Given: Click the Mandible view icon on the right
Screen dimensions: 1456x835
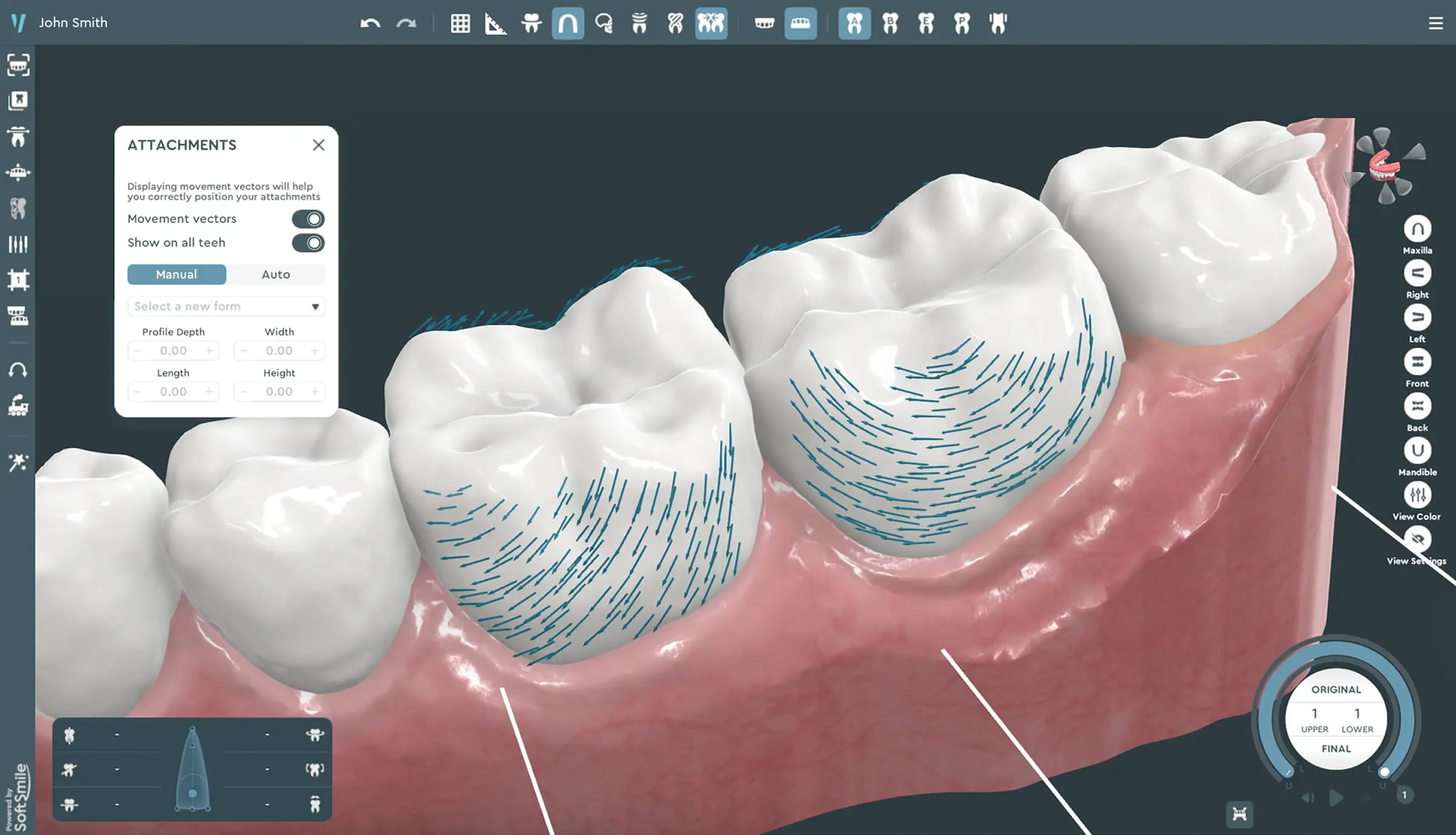Looking at the screenshot, I should click(1418, 451).
